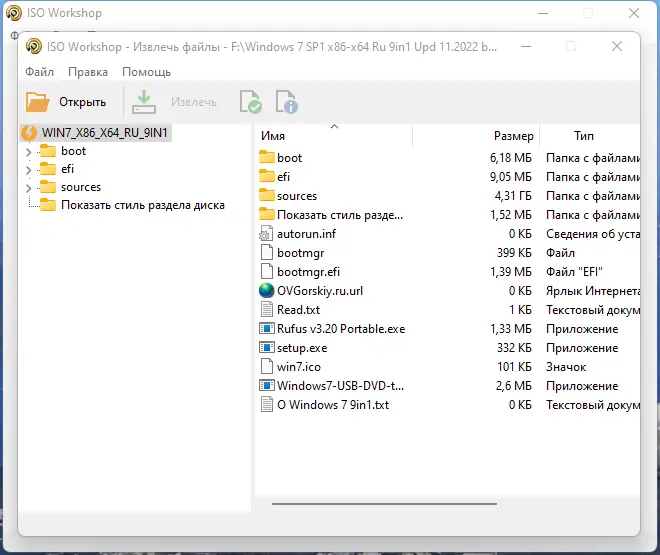This screenshot has width=660, height=555.
Task: Click the win7.ico file icon
Action: pyautogui.click(x=266, y=366)
